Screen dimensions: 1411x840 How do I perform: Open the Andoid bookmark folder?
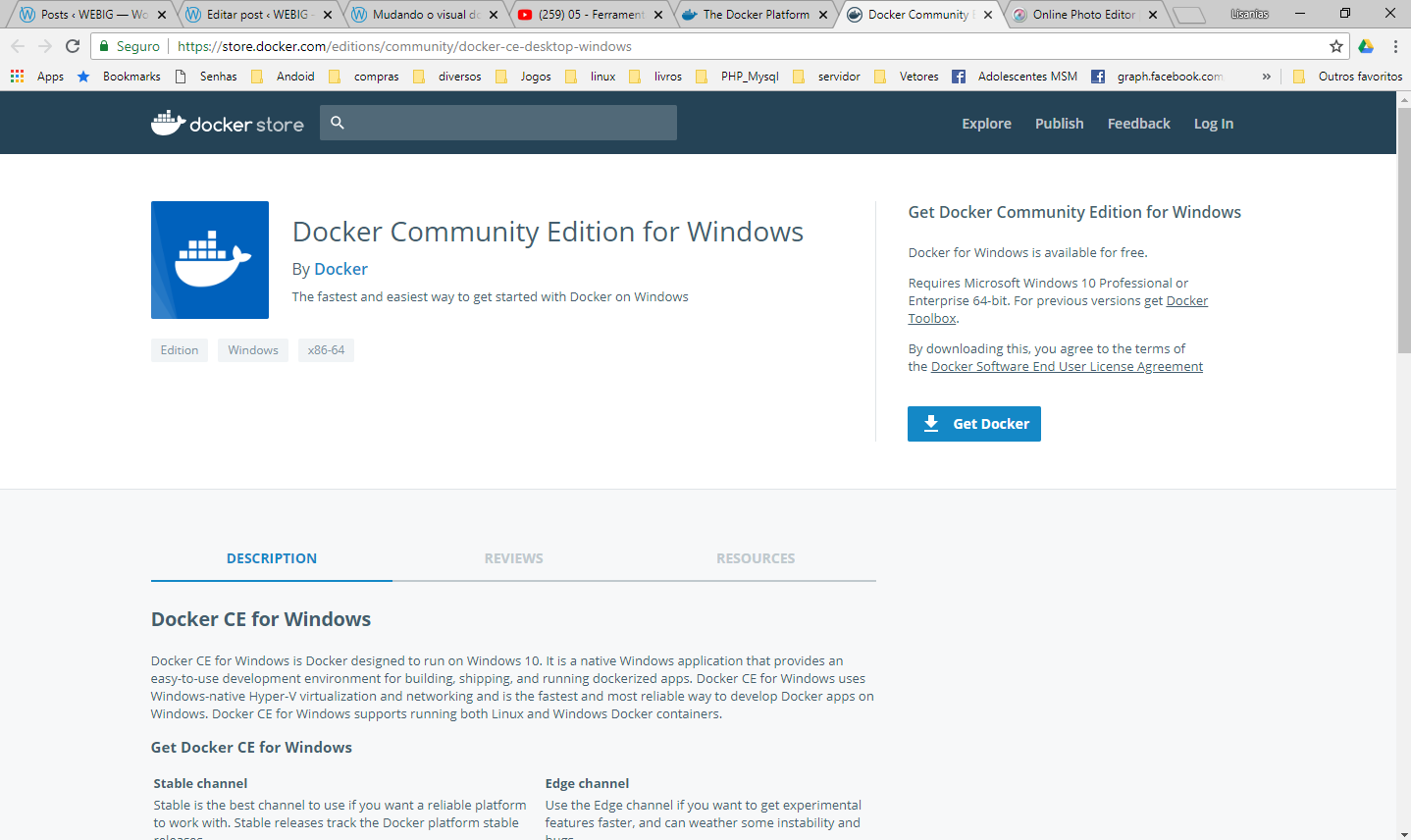click(x=284, y=76)
